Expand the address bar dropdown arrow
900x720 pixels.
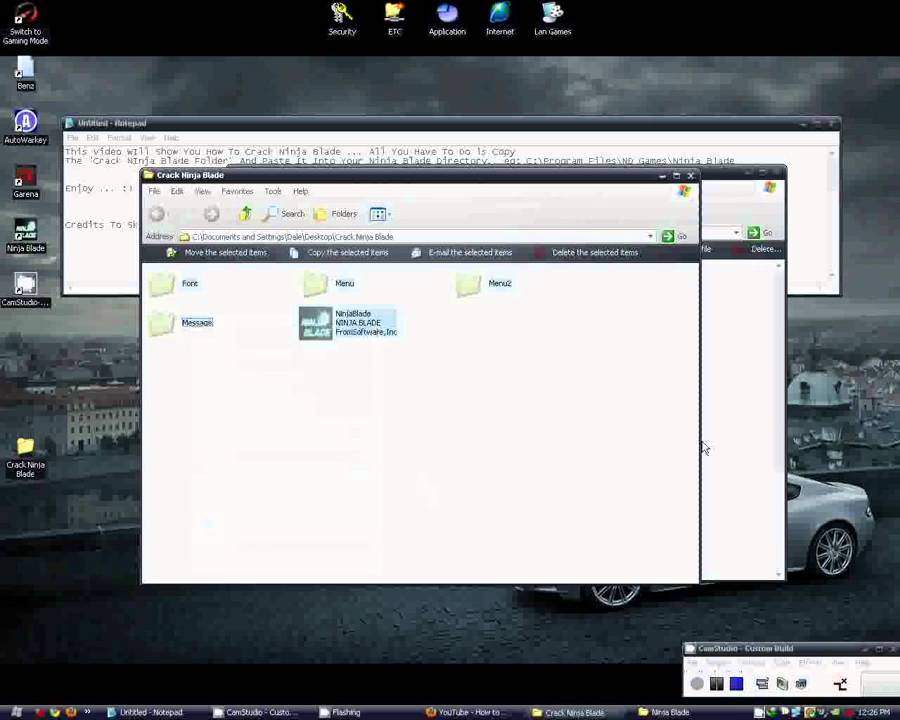click(x=650, y=237)
